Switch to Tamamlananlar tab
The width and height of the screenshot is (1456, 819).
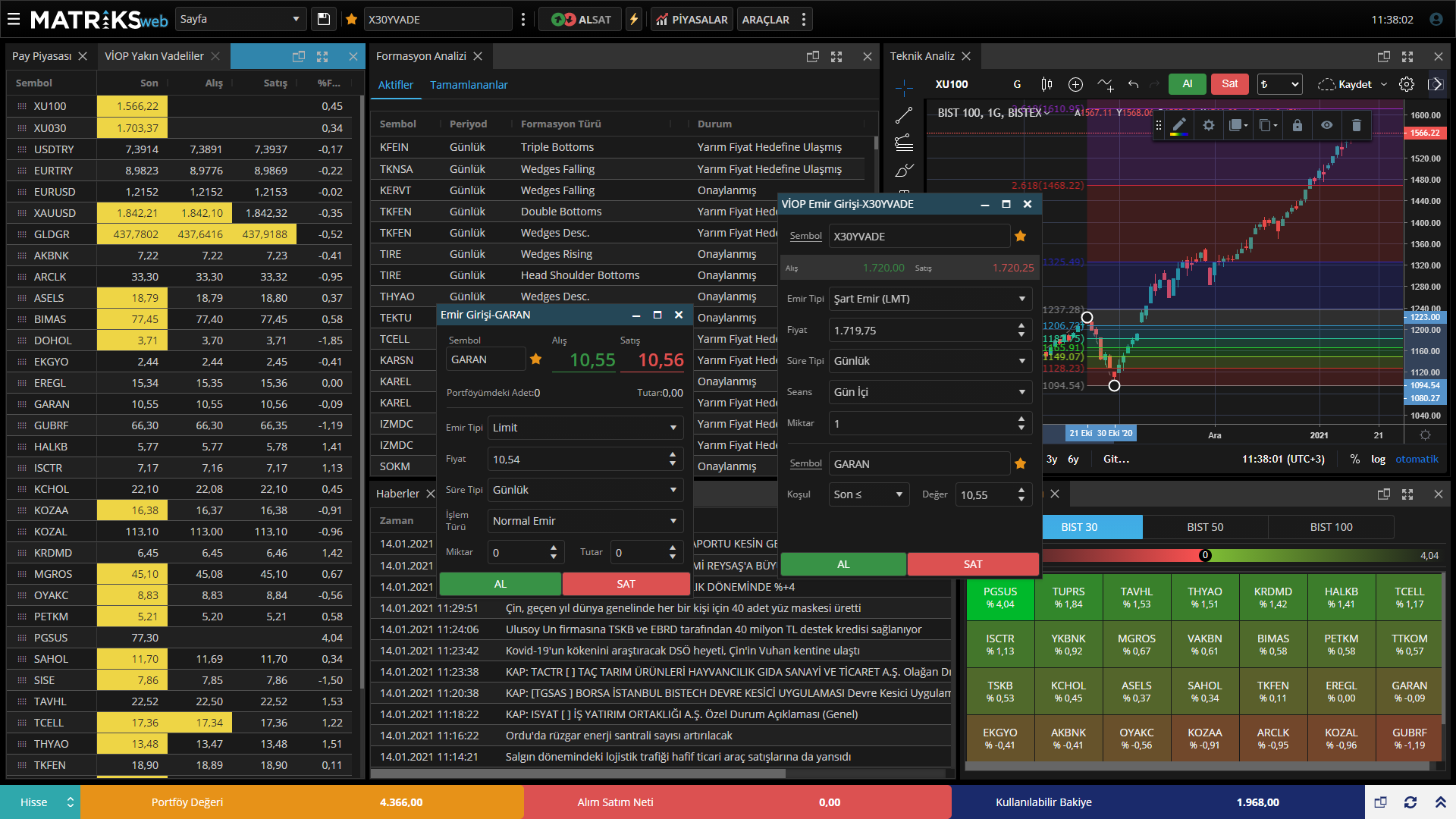click(x=469, y=85)
